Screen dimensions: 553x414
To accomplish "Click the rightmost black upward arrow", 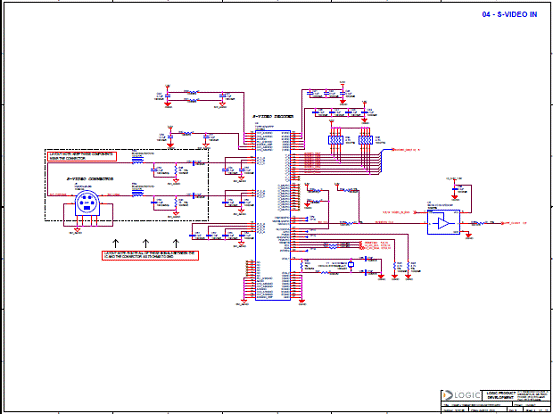I will click(176, 243).
